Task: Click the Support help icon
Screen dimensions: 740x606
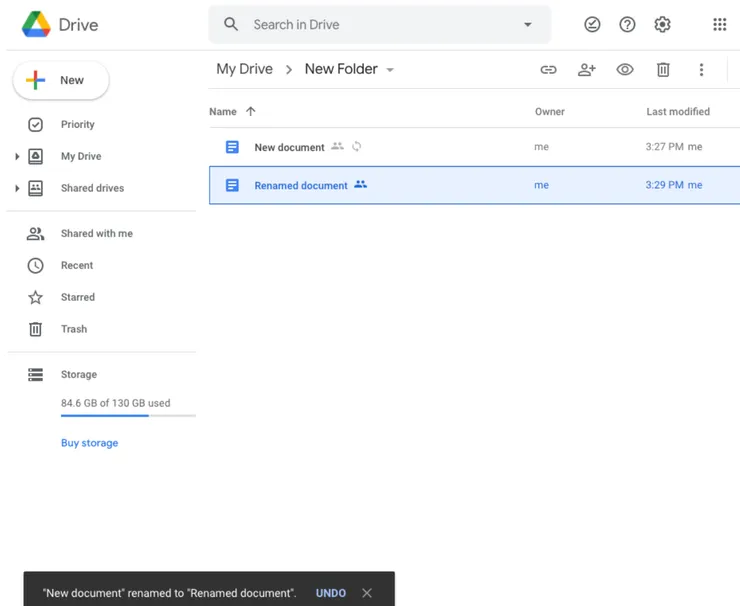Action: (x=627, y=25)
